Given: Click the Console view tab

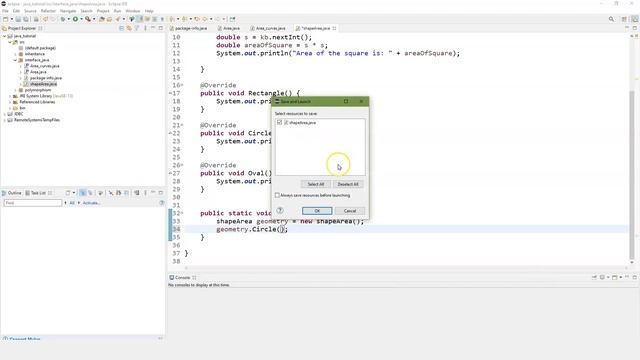Looking at the screenshot, I should coord(182,278).
